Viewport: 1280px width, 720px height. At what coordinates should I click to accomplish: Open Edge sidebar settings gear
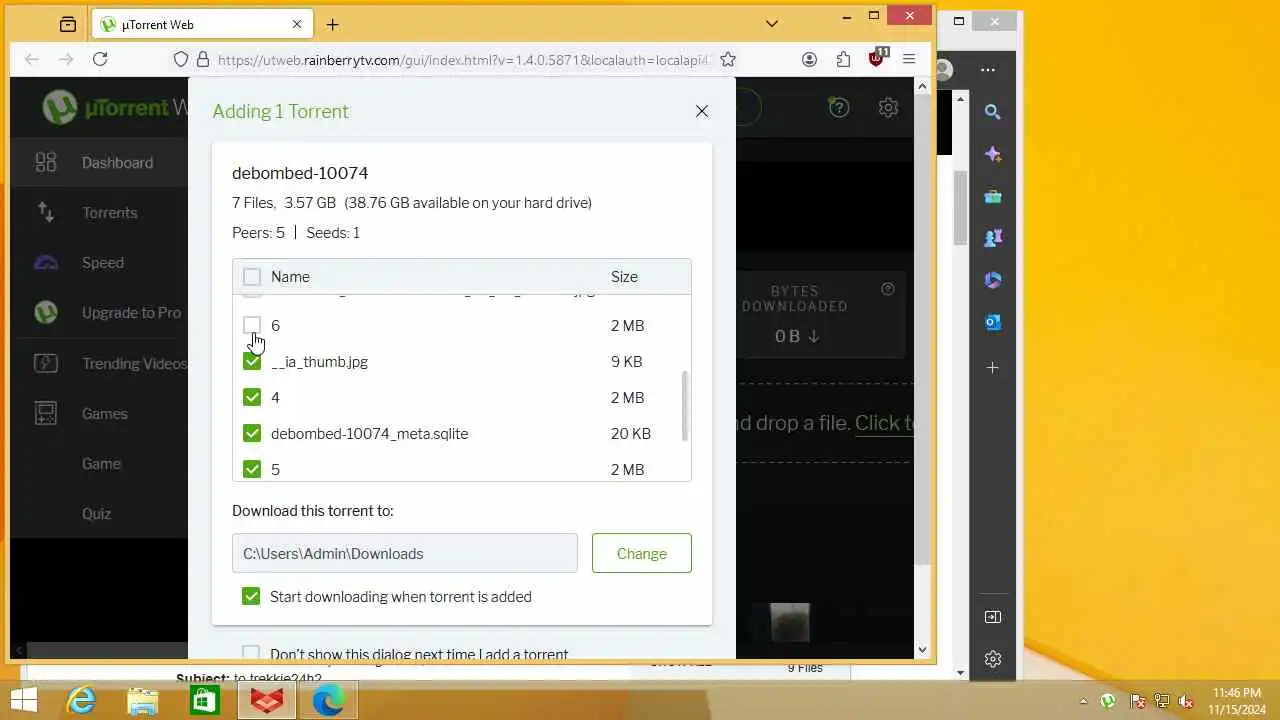click(x=993, y=659)
